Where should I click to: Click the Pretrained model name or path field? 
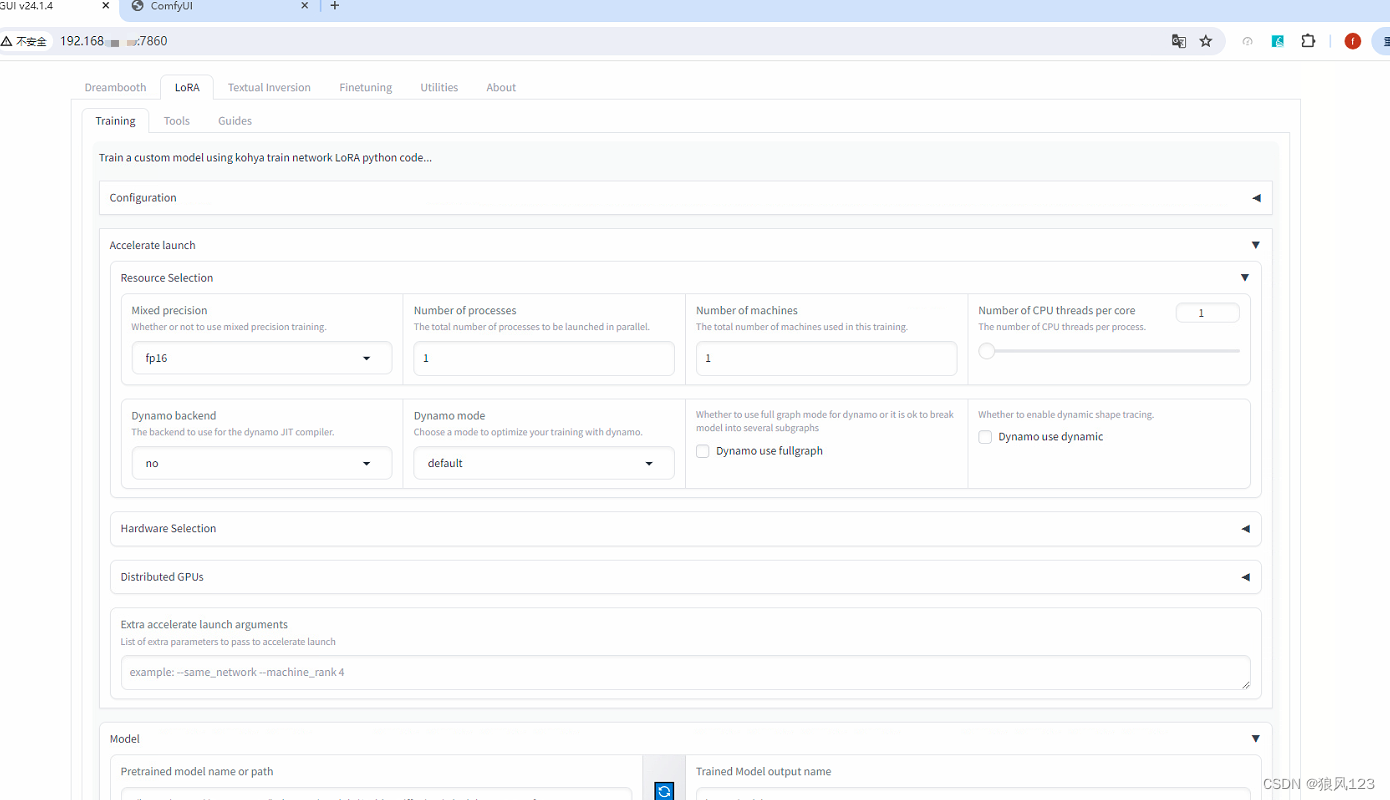pyautogui.click(x=376, y=794)
